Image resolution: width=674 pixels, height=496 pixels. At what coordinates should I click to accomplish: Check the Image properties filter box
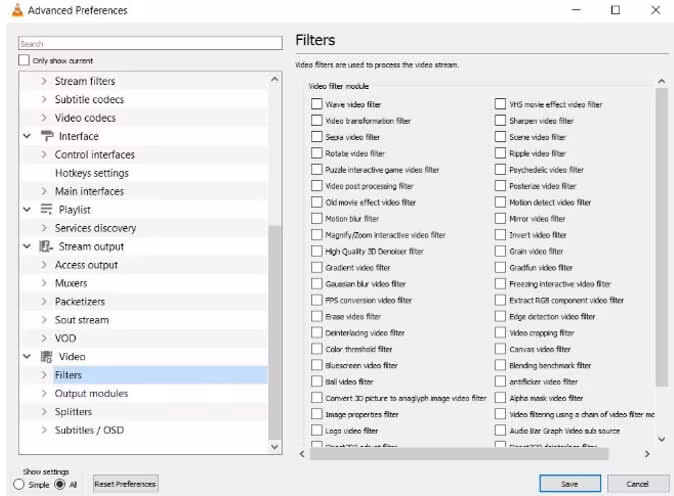pos(317,414)
